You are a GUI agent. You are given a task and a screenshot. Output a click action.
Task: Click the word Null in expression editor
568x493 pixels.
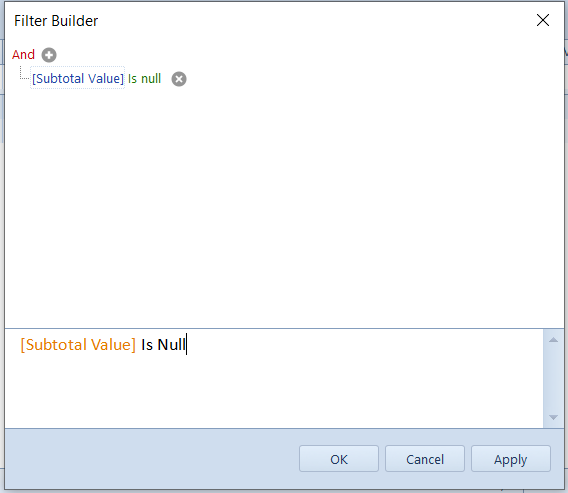coord(171,344)
